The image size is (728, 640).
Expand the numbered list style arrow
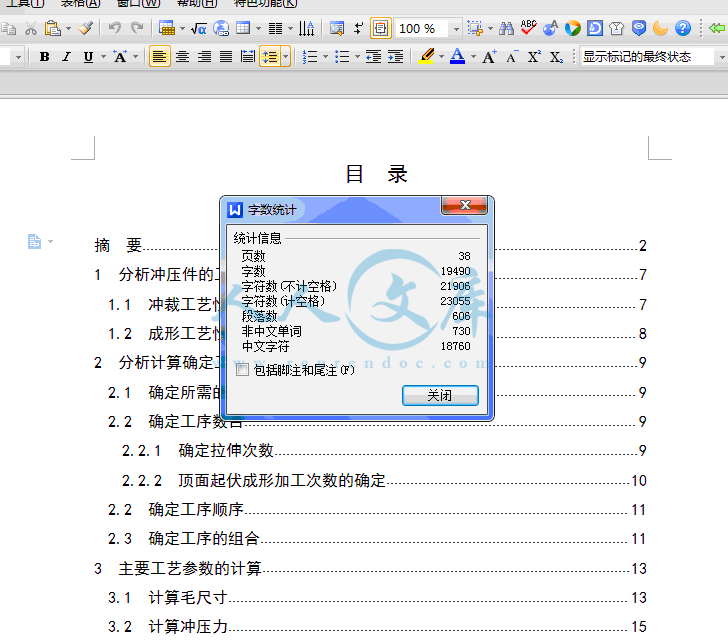click(x=325, y=57)
